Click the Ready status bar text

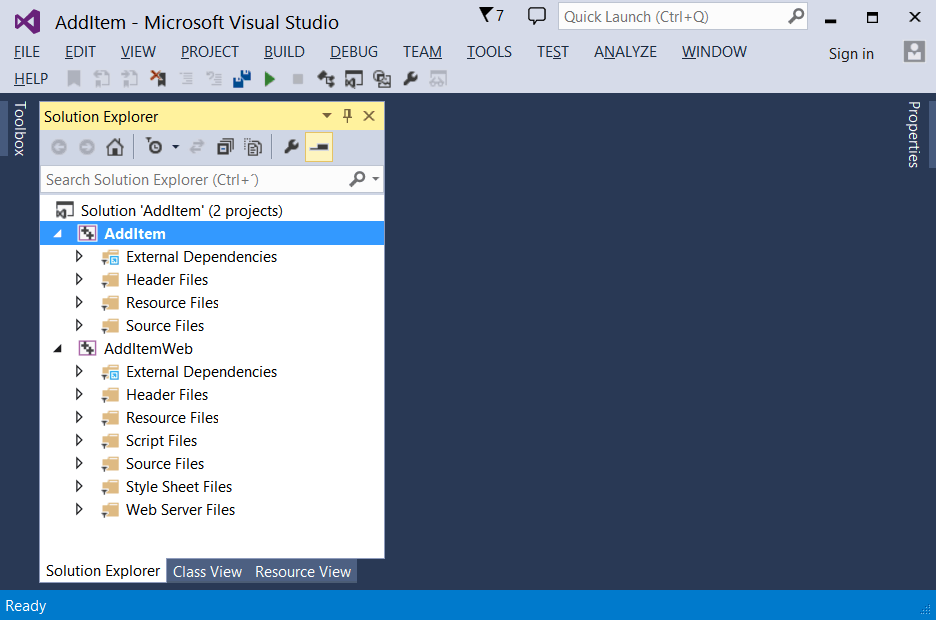(x=26, y=606)
